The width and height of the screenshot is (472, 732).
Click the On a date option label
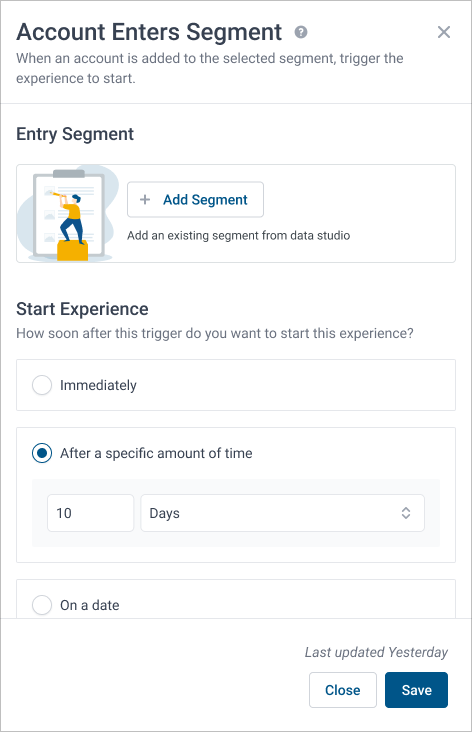pos(90,605)
